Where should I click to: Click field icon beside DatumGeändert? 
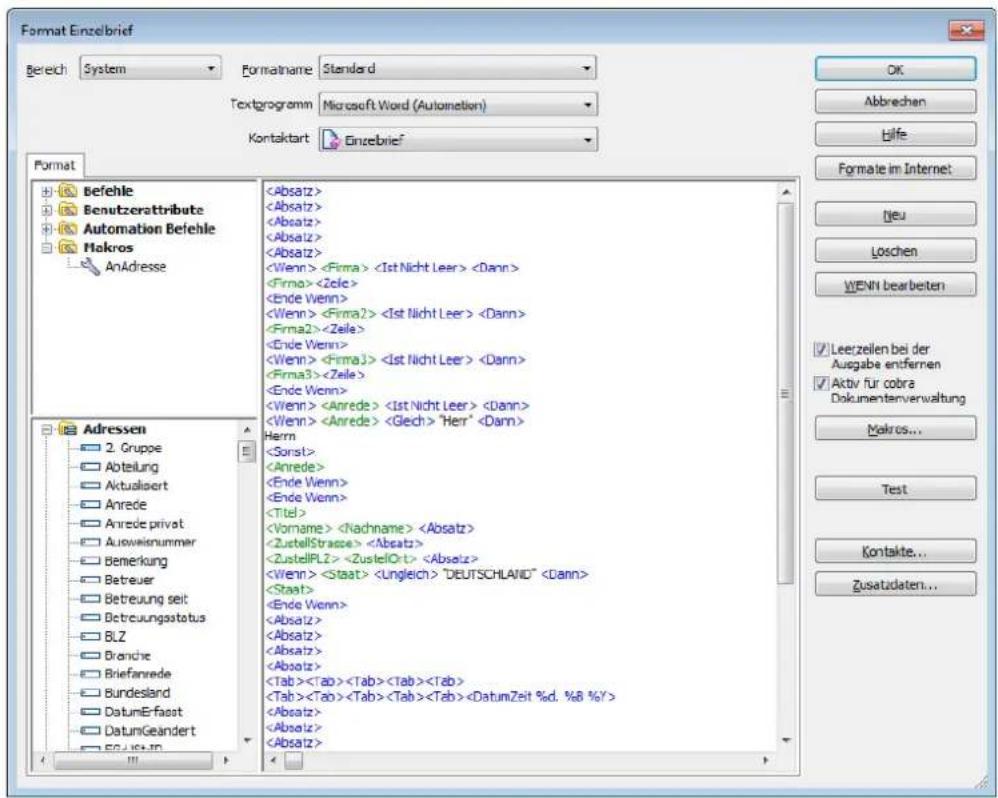click(90, 731)
